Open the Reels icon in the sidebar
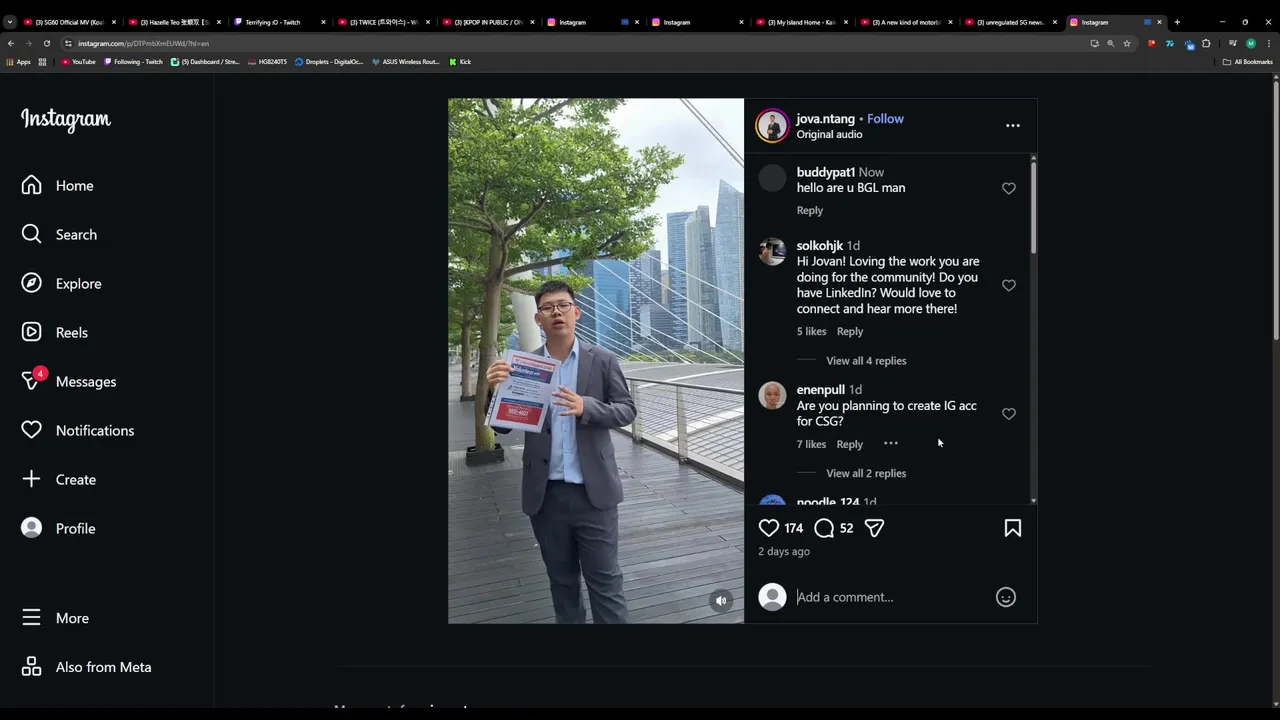The height and width of the screenshot is (720, 1280). (32, 332)
